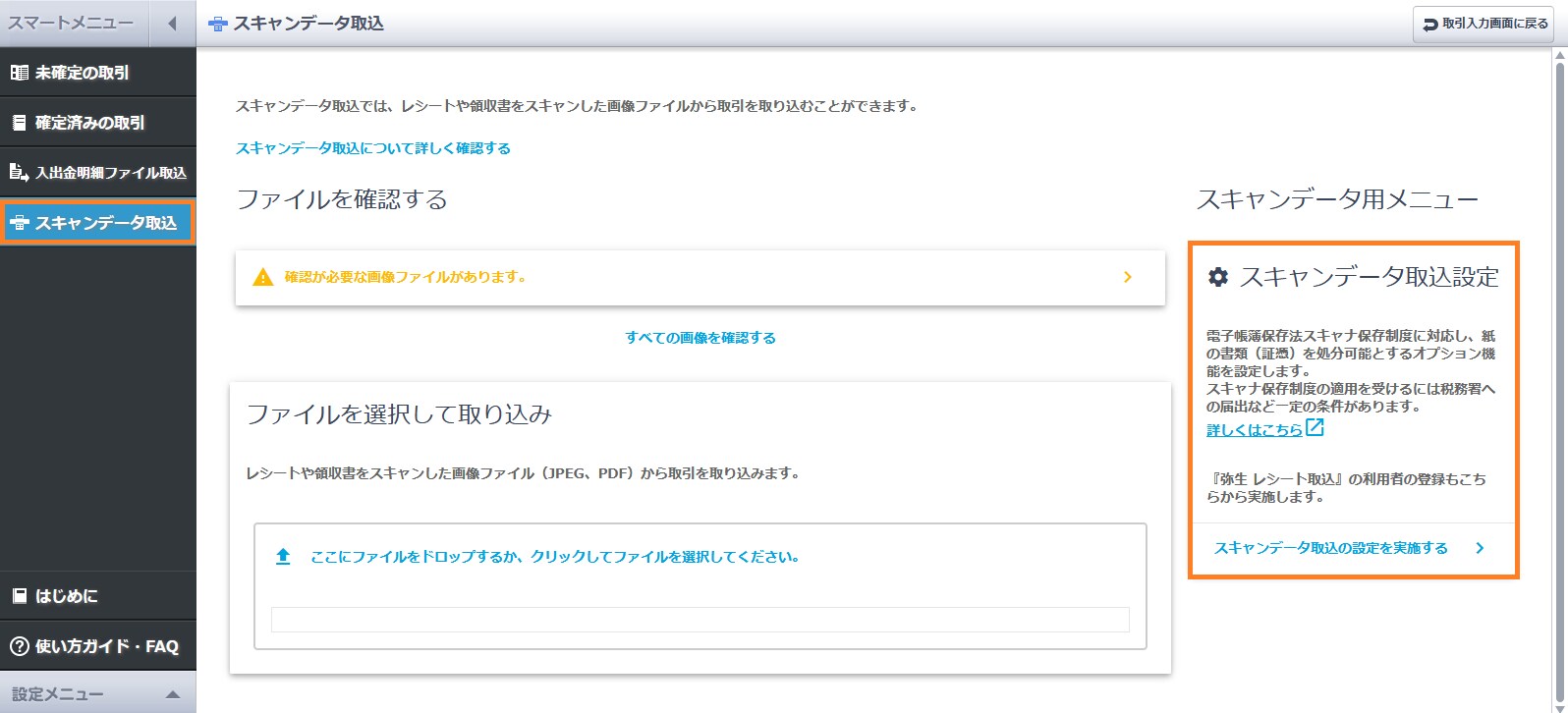The image size is (1568, 713).
Task: Click chevron next to 設定を実施する
Action: tap(1481, 548)
